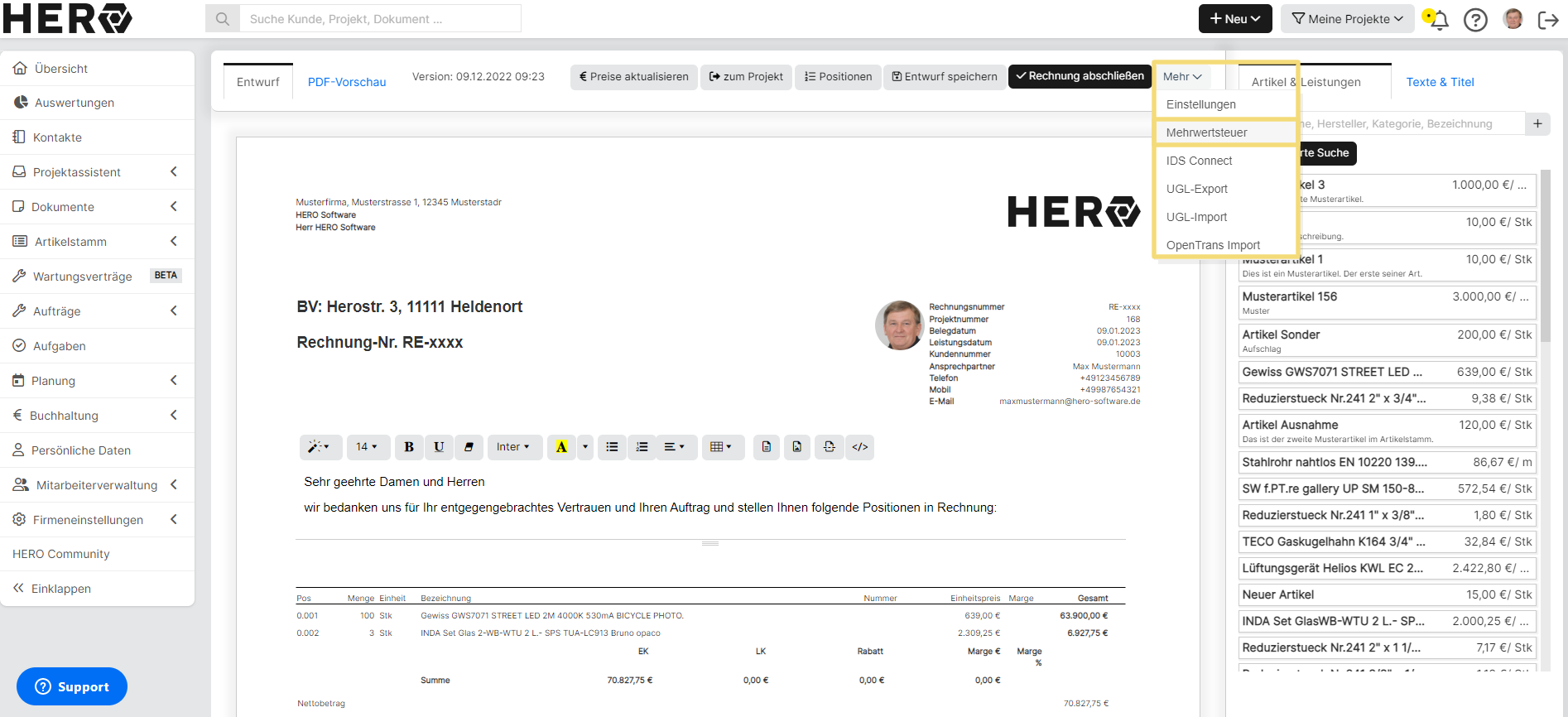Toggle code view in editor
Viewport: 1568px width, 717px height.
(860, 447)
